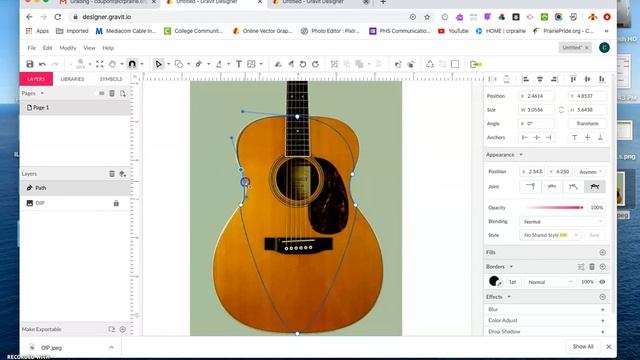Toggle border visibility eye icon
Image resolution: width=640 pixels, height=360 pixels.
click(x=602, y=282)
